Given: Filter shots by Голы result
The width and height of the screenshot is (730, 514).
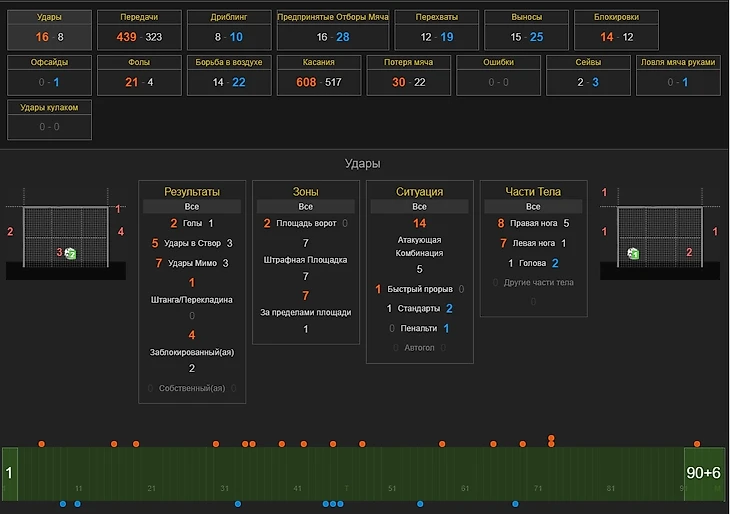Looking at the screenshot, I should pos(192,224).
